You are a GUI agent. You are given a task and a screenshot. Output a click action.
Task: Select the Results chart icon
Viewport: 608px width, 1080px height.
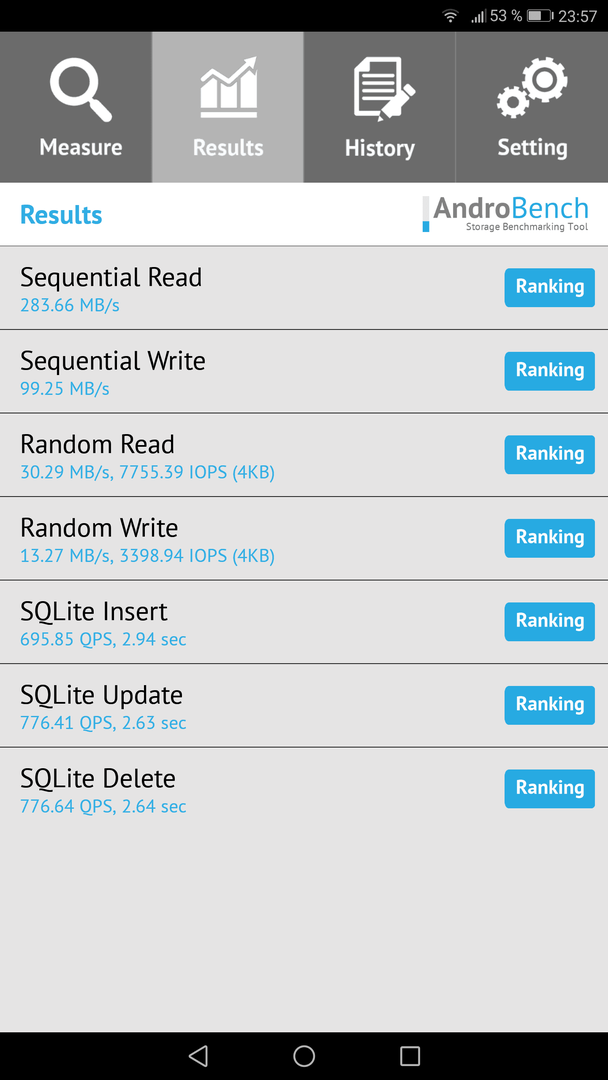229,87
